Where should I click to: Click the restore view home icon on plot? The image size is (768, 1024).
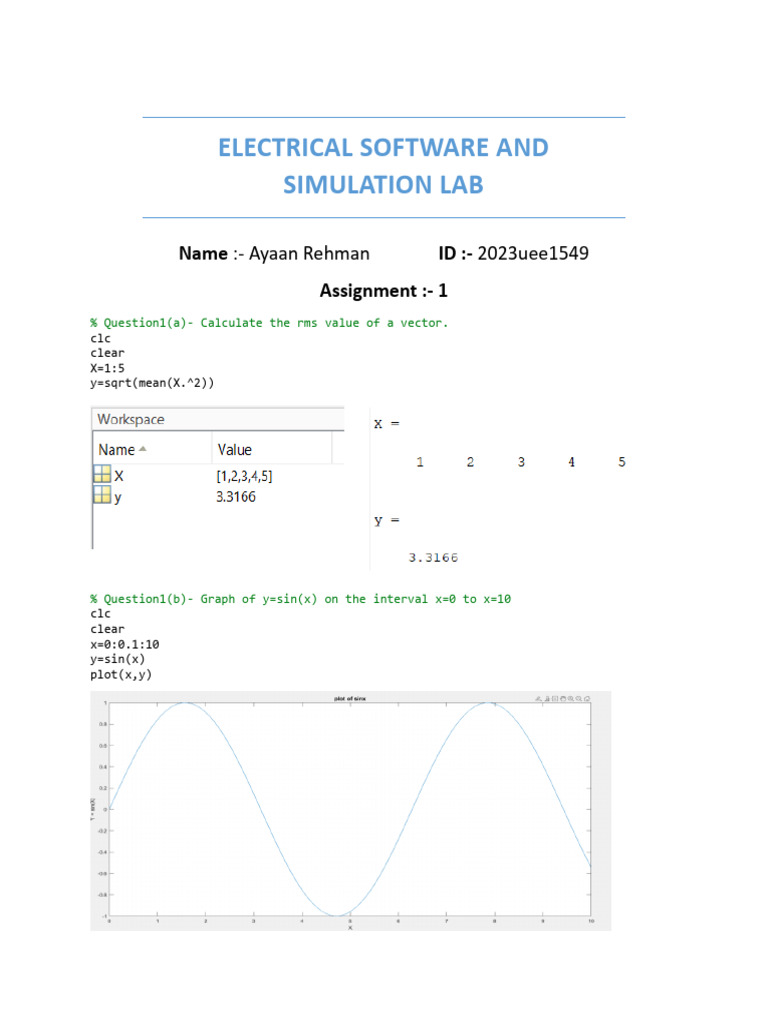[587, 699]
